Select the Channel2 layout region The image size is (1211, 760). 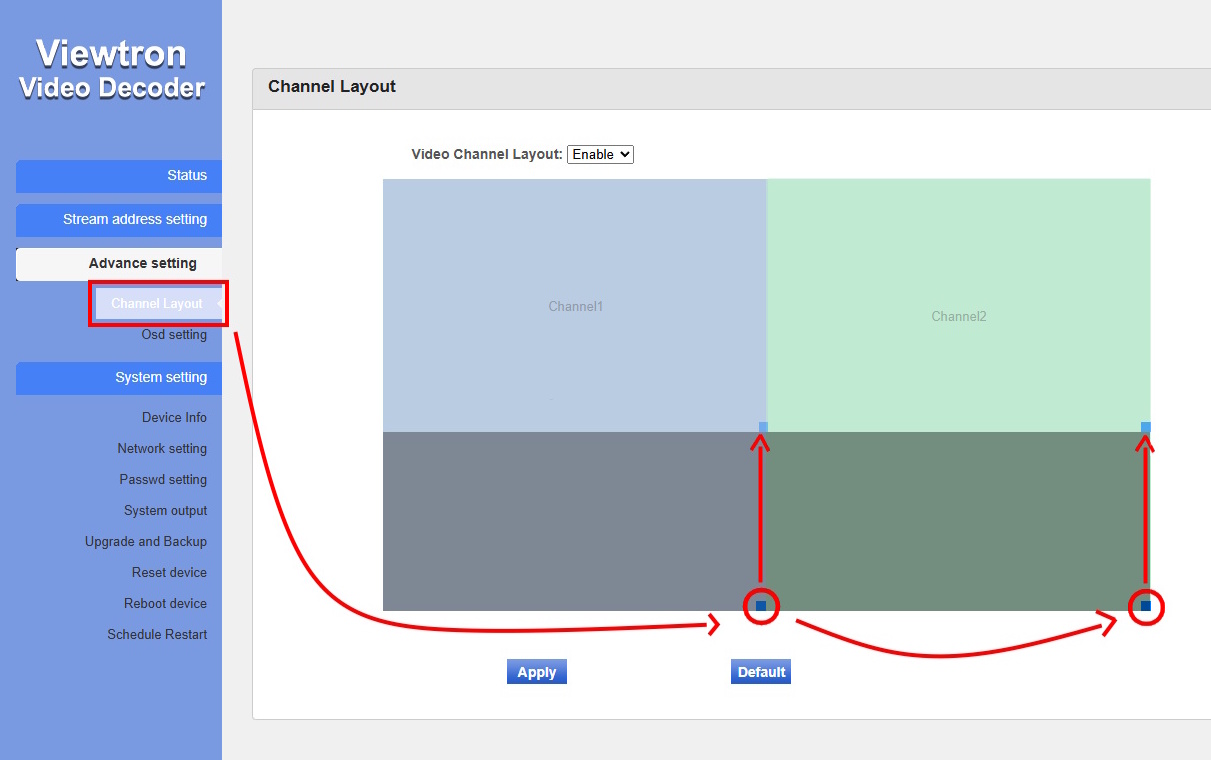pyautogui.click(x=958, y=316)
